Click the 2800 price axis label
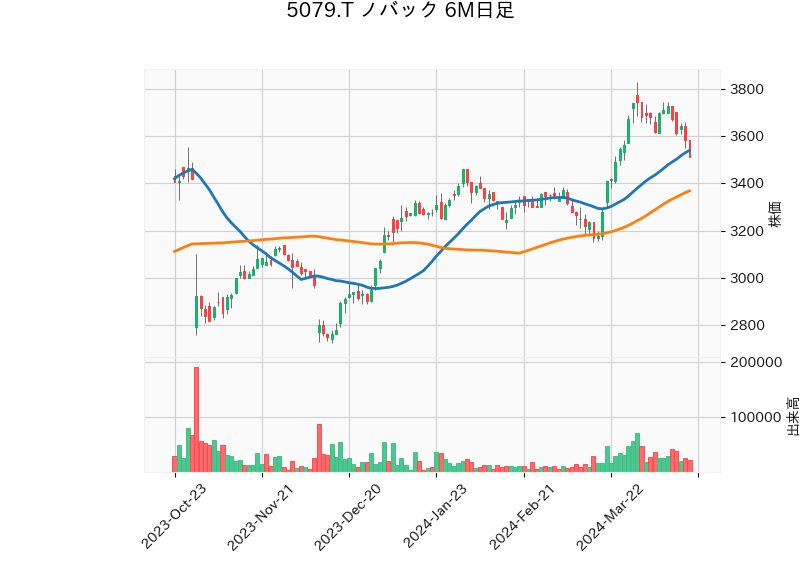 point(747,325)
